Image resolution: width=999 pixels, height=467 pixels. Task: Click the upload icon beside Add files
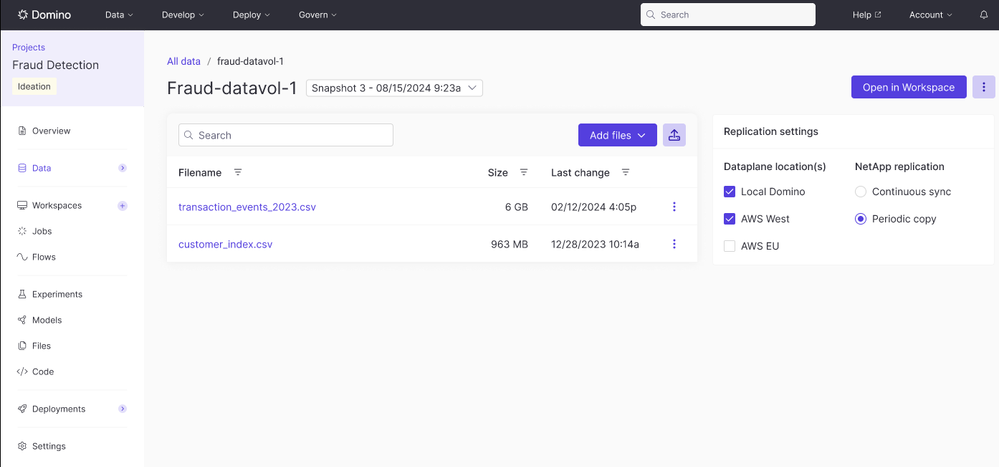click(674, 135)
